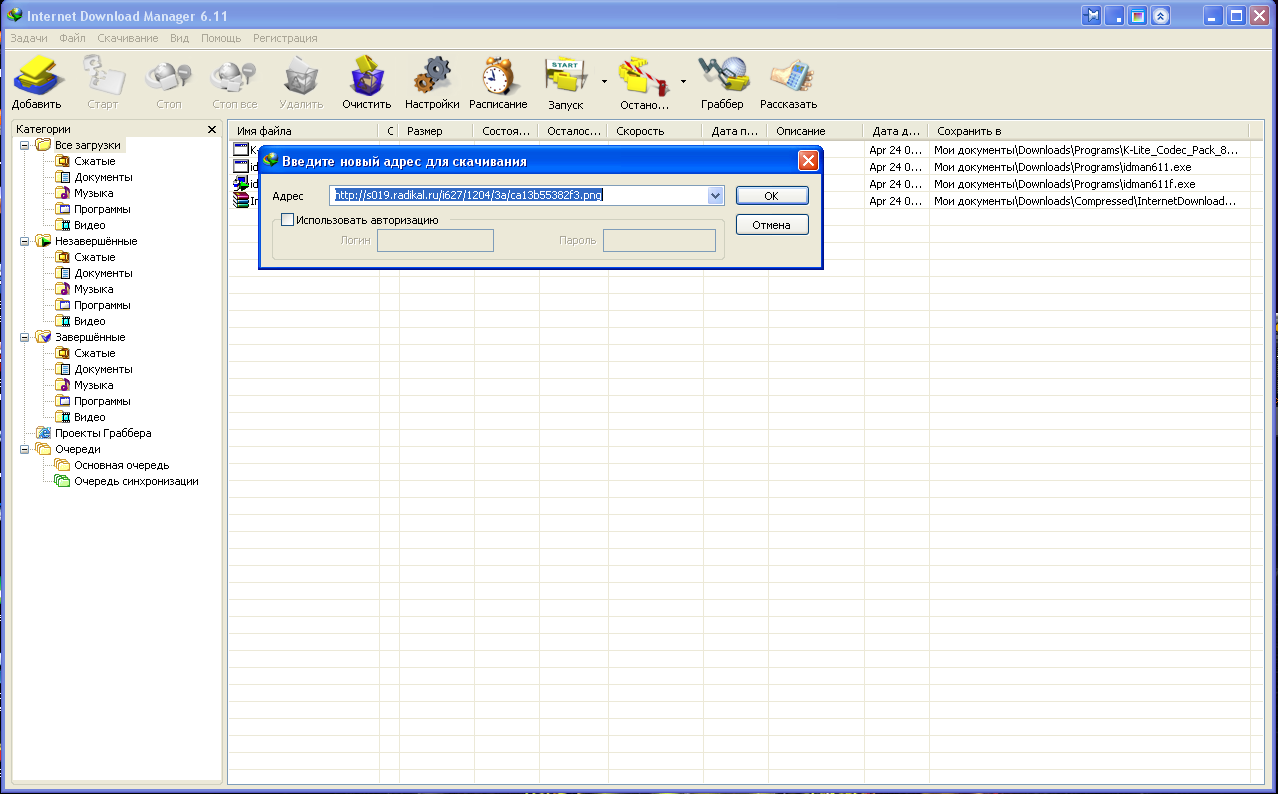The image size is (1278, 794).
Task: Close the Категории panel with its X
Action: click(211, 130)
